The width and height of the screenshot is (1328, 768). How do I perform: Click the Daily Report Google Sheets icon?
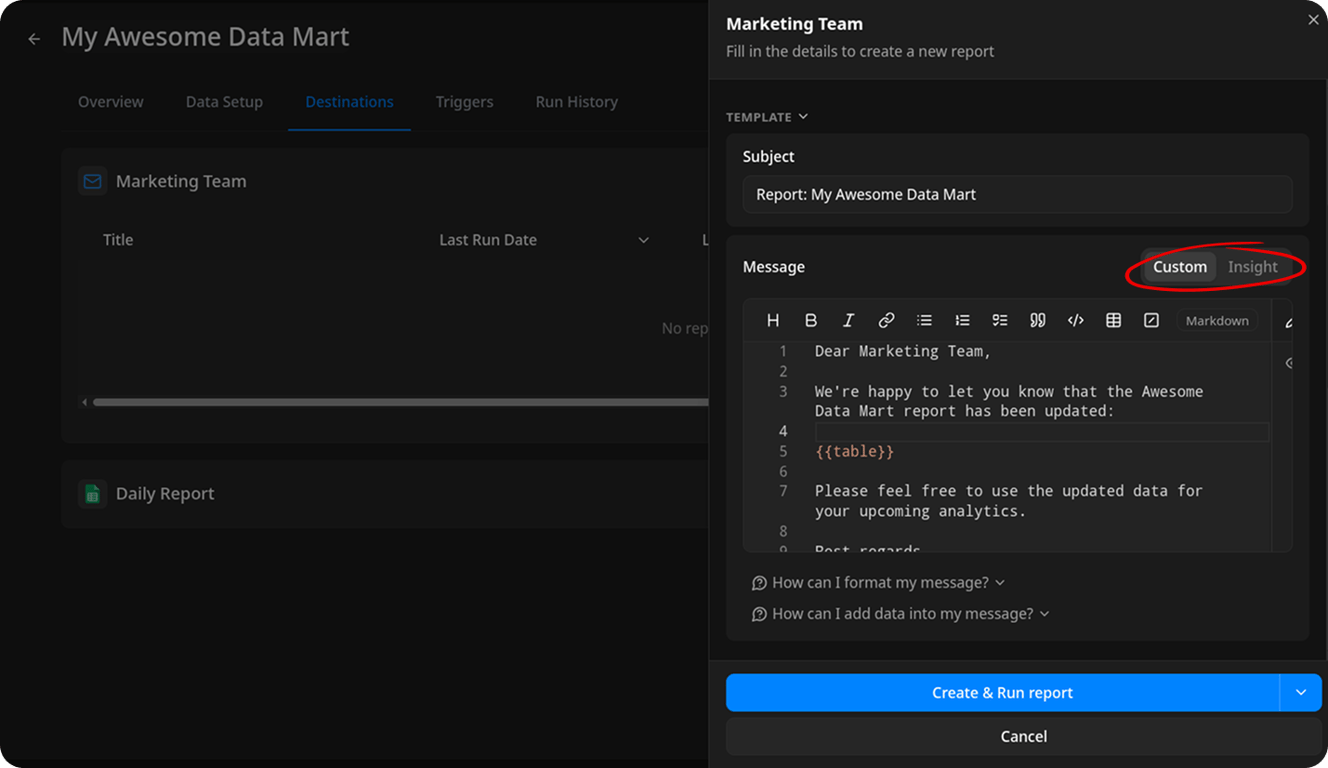[93, 493]
